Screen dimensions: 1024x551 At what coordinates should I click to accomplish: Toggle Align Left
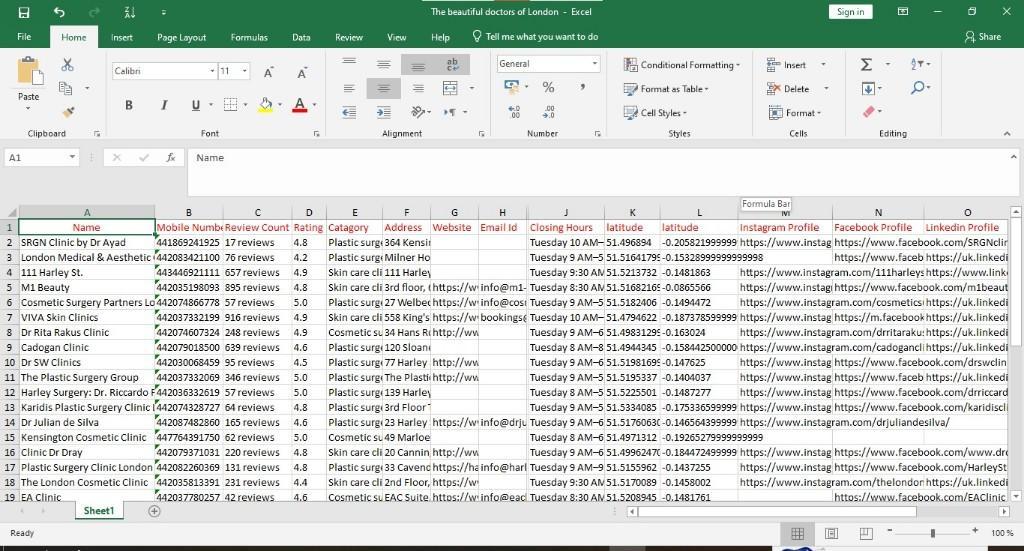click(349, 88)
